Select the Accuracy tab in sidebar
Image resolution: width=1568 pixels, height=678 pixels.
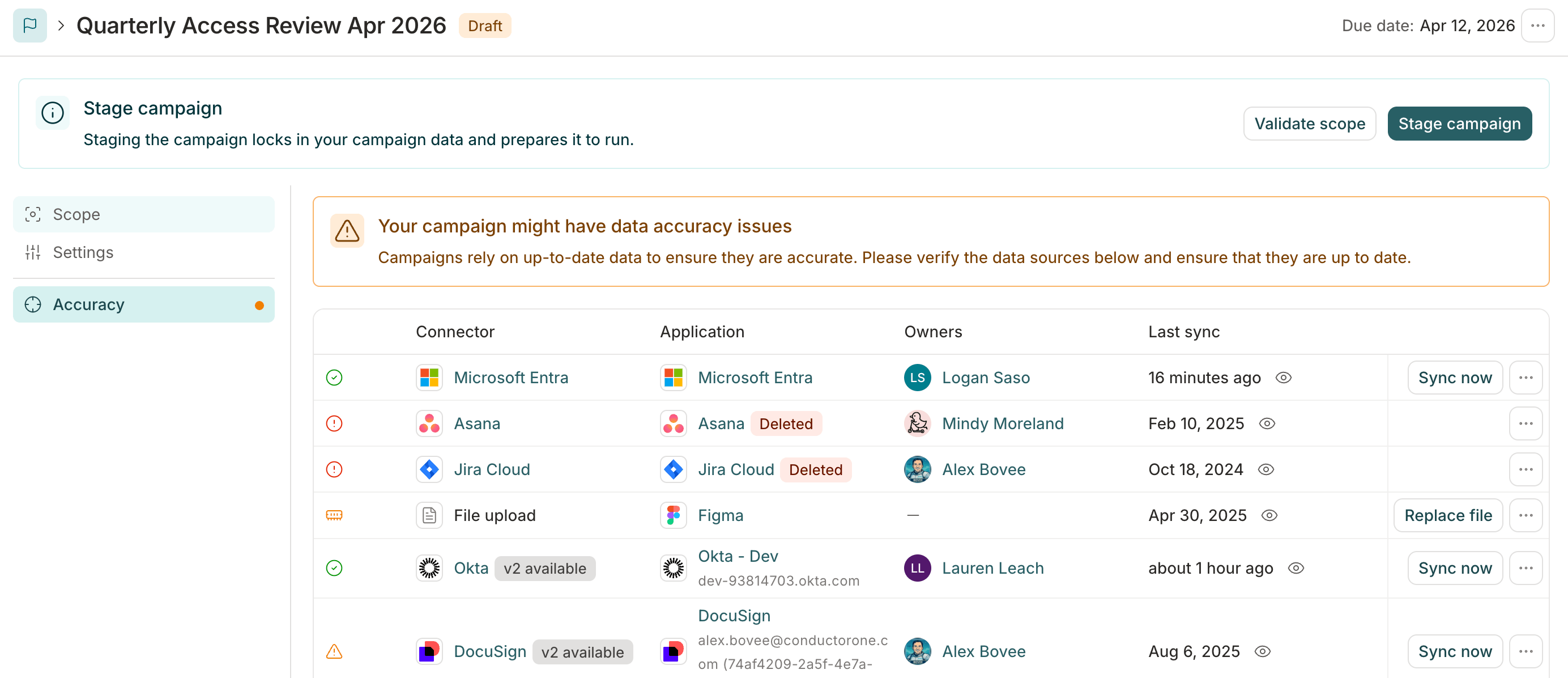click(144, 304)
